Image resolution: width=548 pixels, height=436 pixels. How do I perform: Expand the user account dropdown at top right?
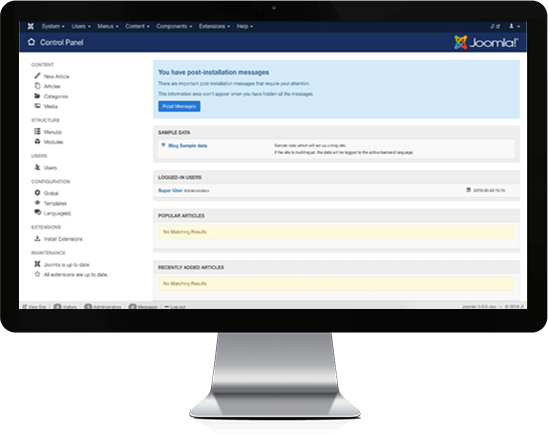pos(514,26)
